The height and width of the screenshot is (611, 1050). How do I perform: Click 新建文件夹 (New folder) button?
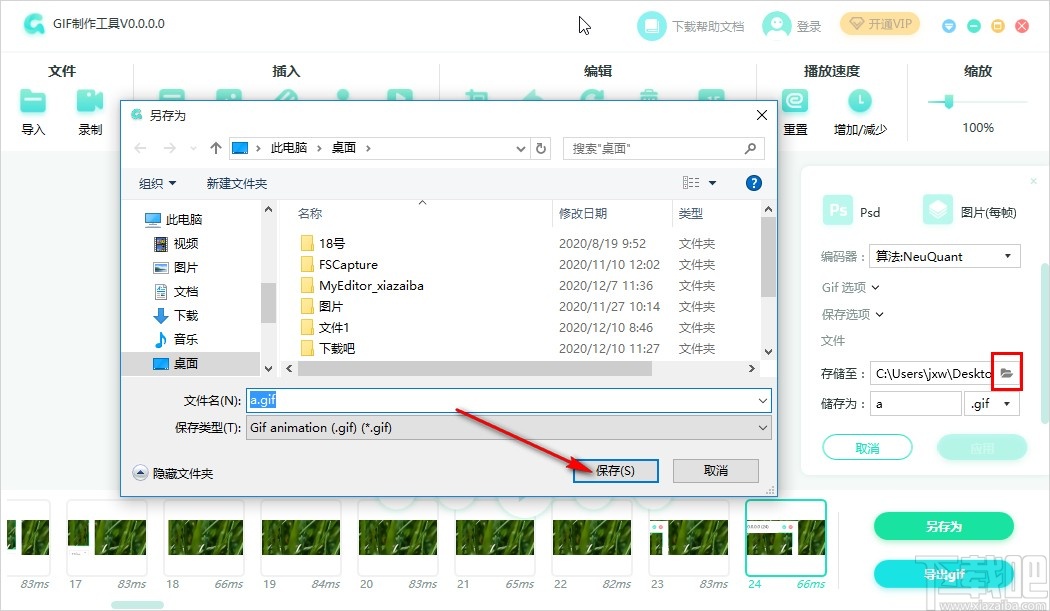click(x=236, y=183)
